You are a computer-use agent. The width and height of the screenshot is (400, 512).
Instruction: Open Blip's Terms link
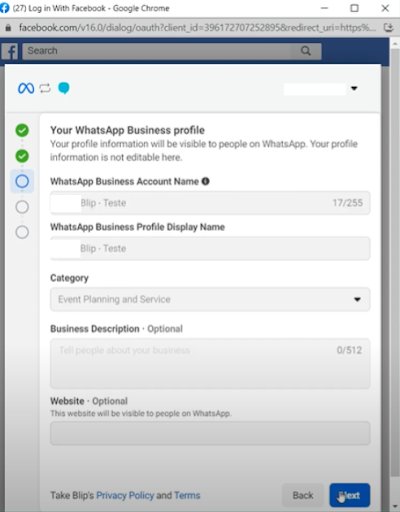click(187, 495)
